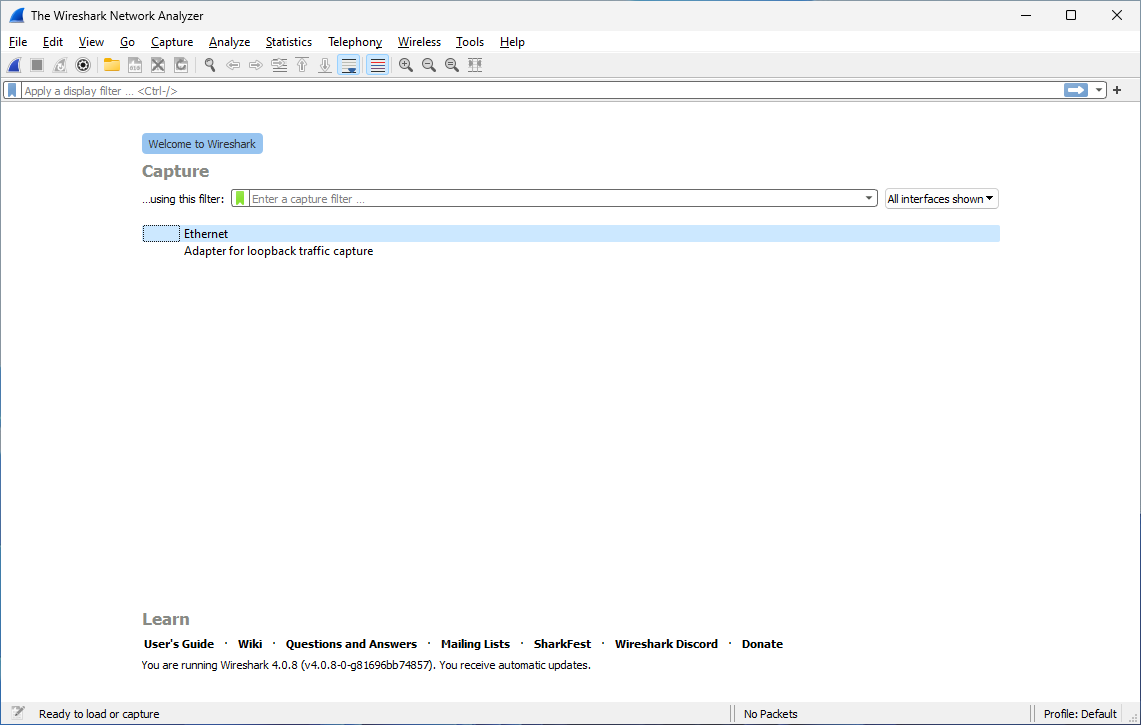Go to previous packet left arrow icon
The width and height of the screenshot is (1141, 725).
click(233, 66)
